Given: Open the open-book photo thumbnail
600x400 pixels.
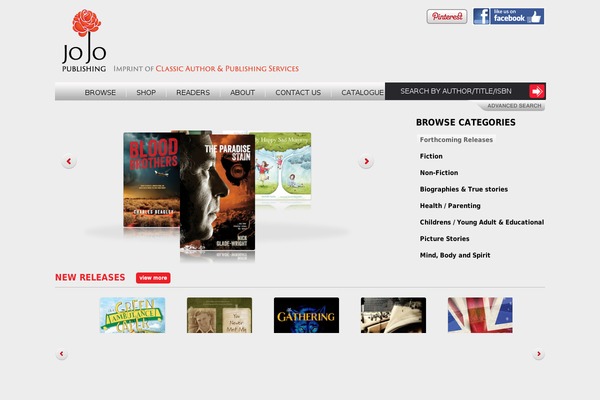Looking at the screenshot, I should [393, 315].
